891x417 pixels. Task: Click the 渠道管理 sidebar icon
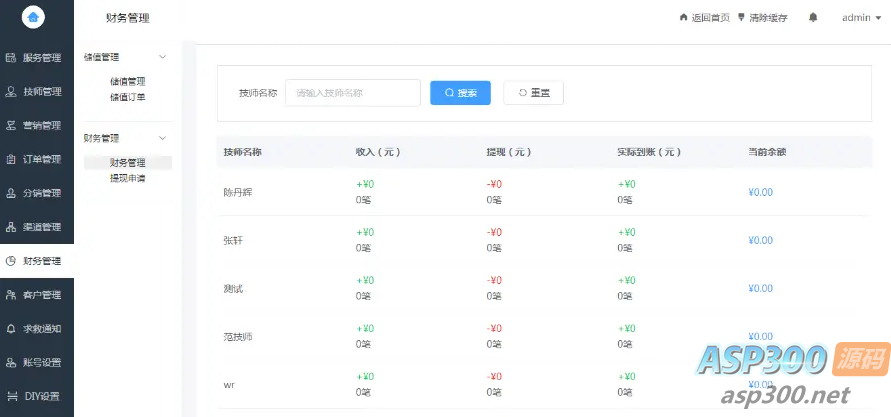[11, 227]
